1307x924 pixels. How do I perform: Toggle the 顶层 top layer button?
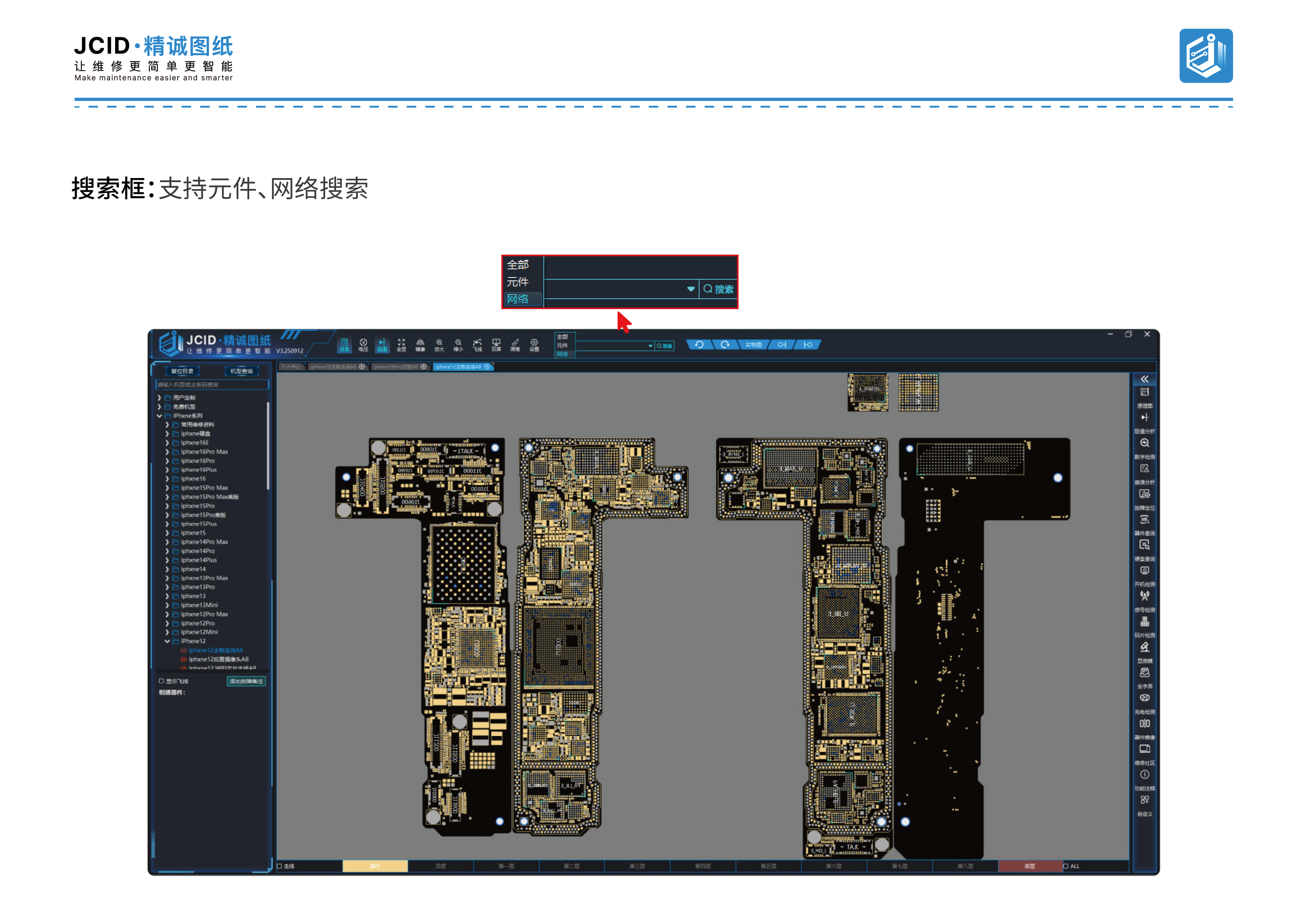[441, 867]
